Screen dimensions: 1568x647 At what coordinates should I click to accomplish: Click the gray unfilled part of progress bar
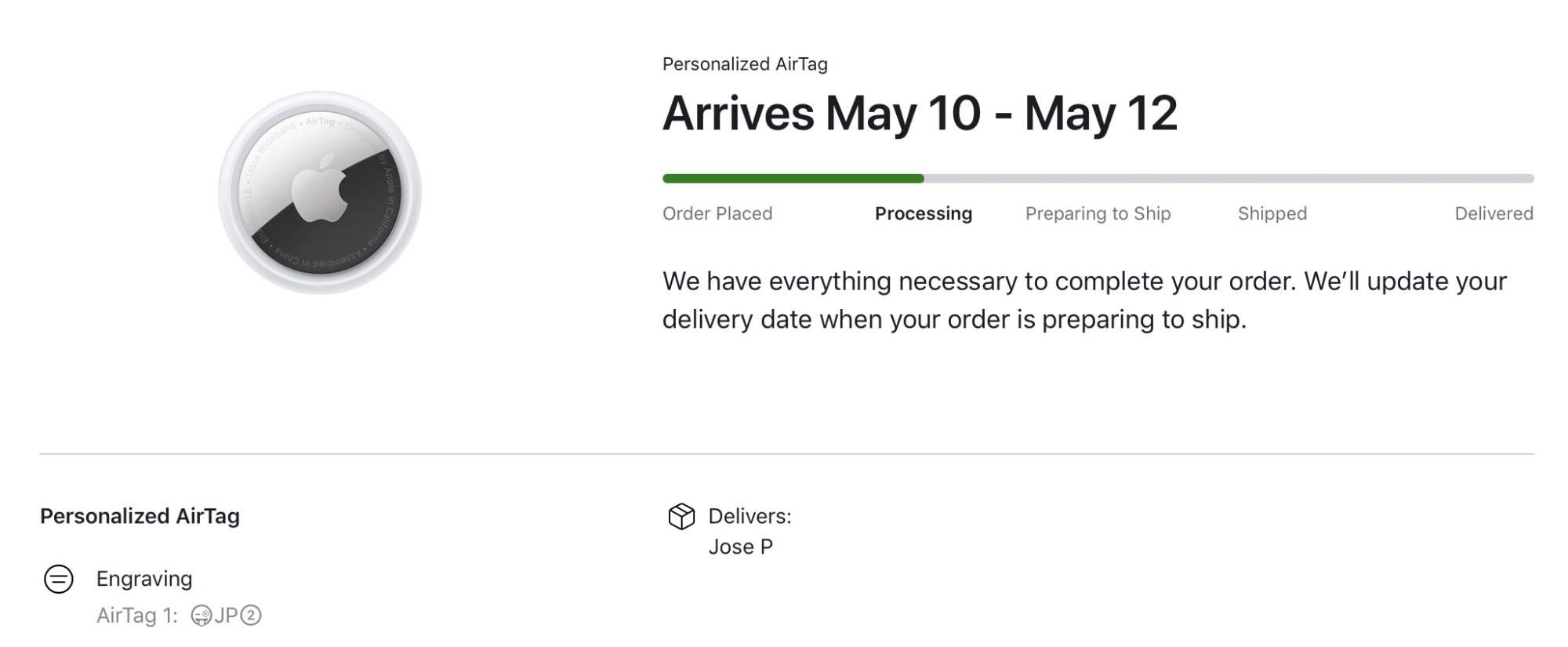point(1227,179)
